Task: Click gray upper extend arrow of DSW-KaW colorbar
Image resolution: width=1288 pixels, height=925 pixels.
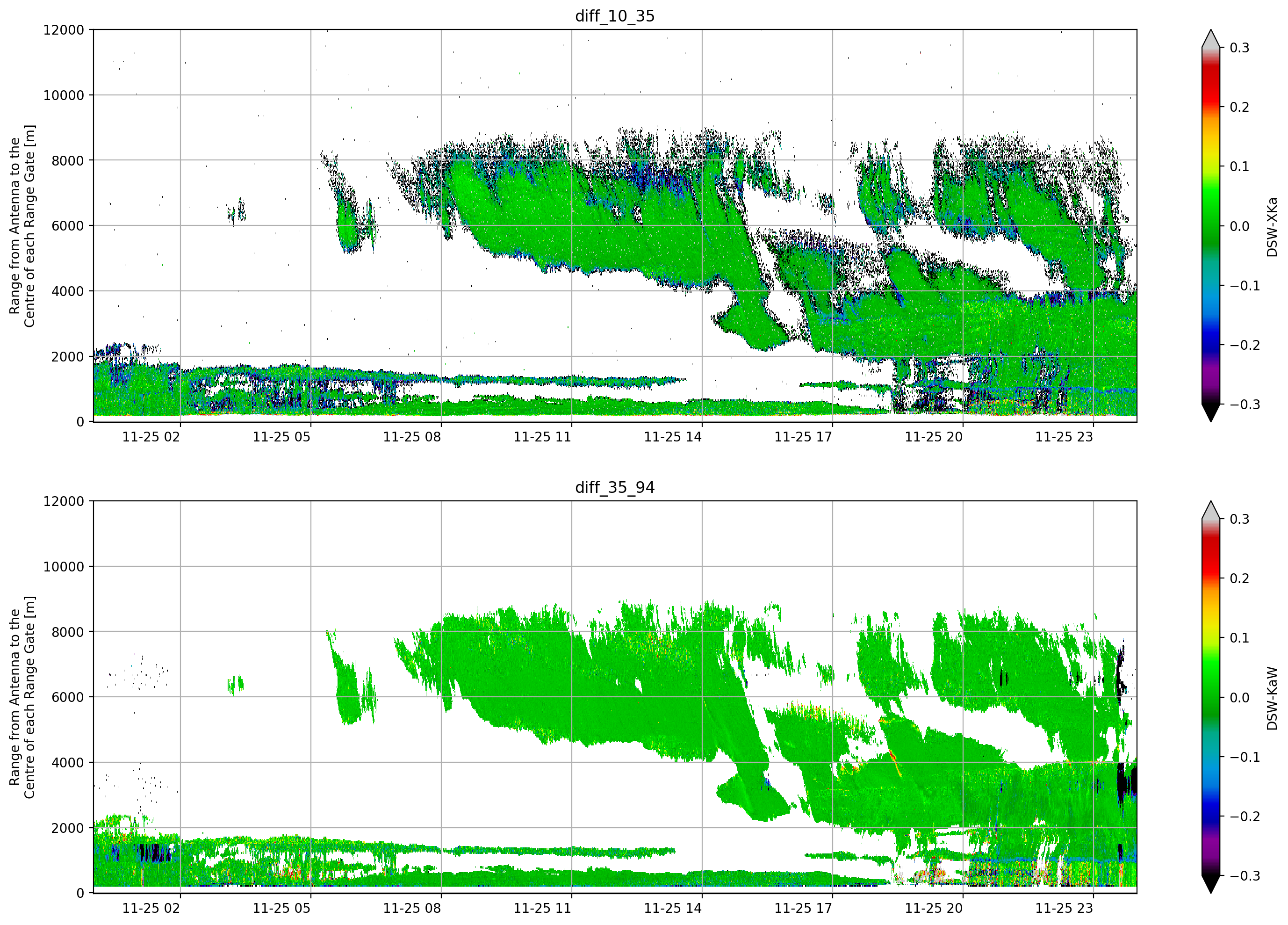Action: (1211, 510)
